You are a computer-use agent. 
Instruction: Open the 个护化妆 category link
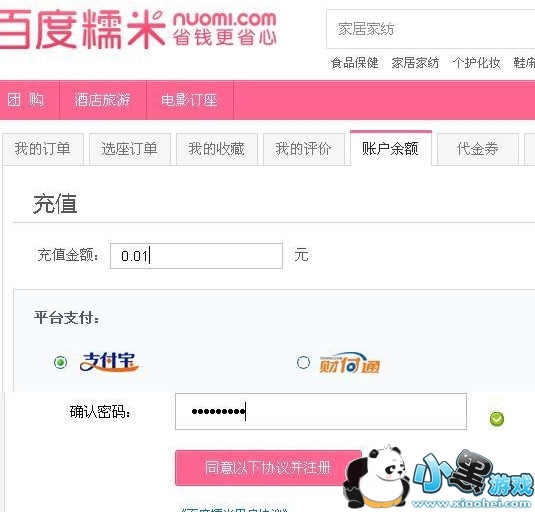click(x=477, y=63)
